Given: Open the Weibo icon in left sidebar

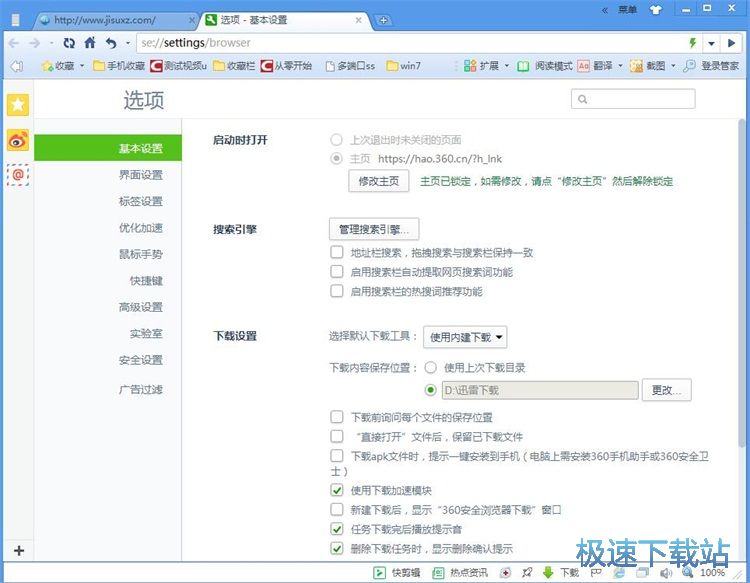Looking at the screenshot, I should [18, 140].
